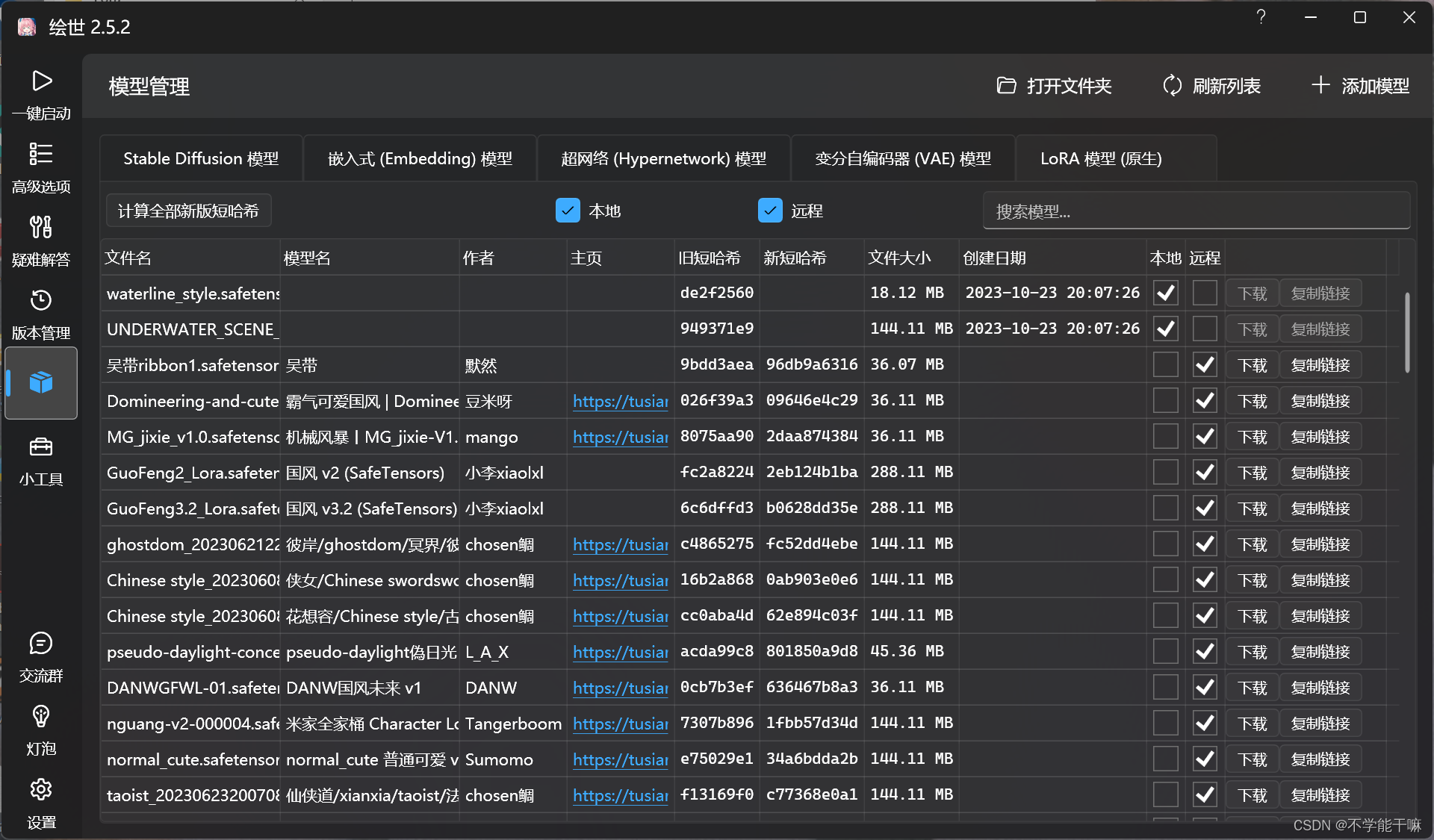Screen dimensions: 1434x840
Task: Open version management history icon
Action: [41, 300]
